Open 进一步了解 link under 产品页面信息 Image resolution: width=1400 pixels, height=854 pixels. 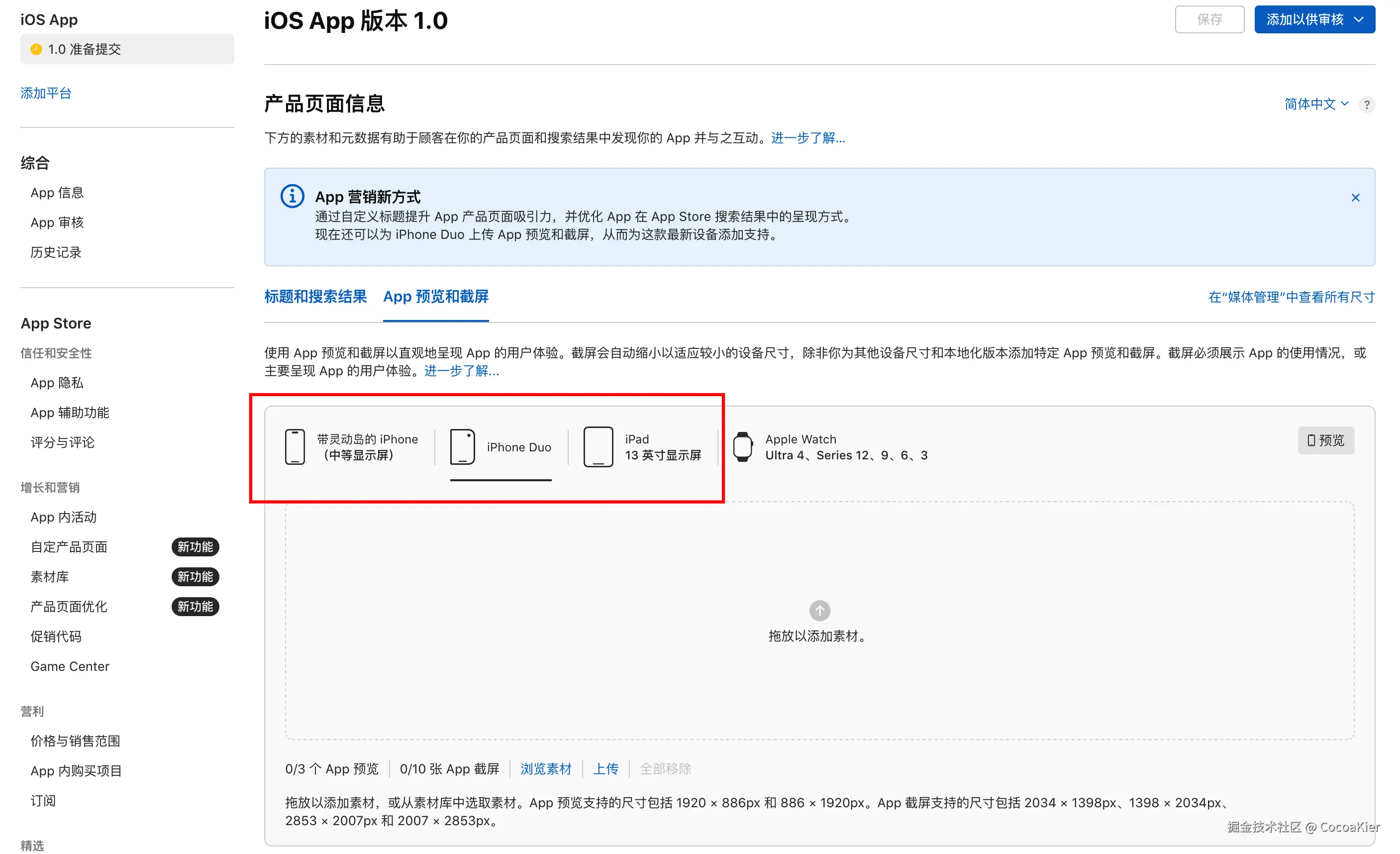(807, 138)
